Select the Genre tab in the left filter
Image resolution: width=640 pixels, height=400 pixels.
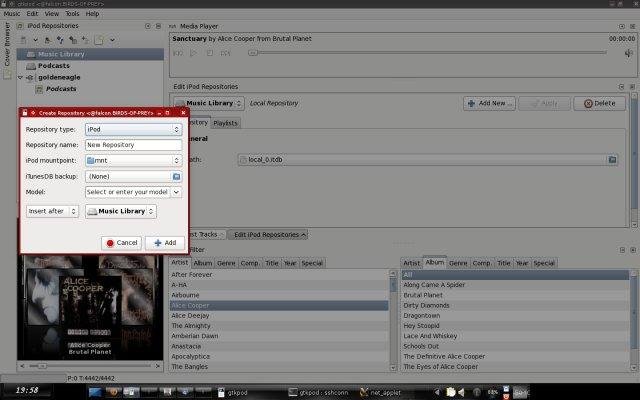coord(227,263)
